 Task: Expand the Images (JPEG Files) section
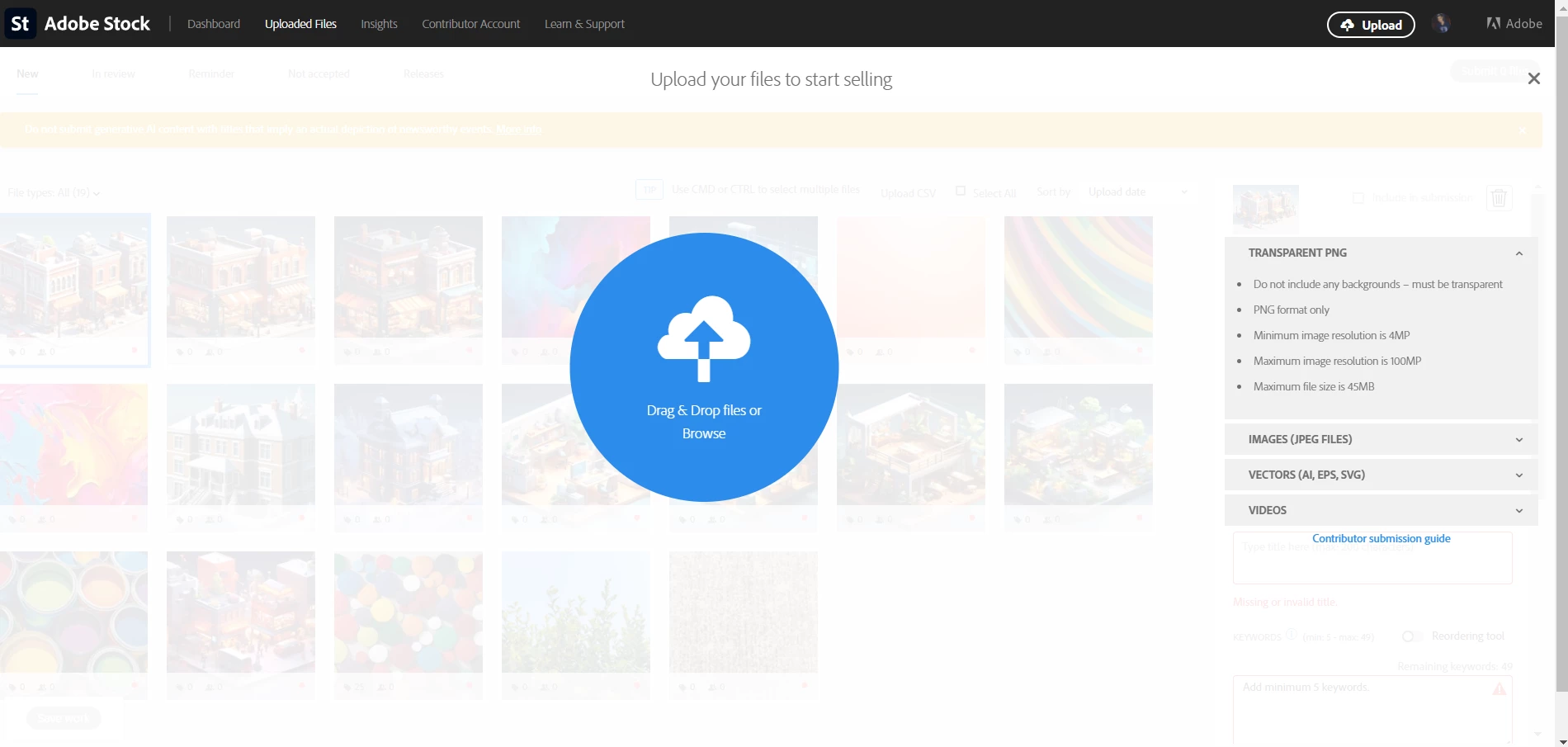click(1381, 439)
